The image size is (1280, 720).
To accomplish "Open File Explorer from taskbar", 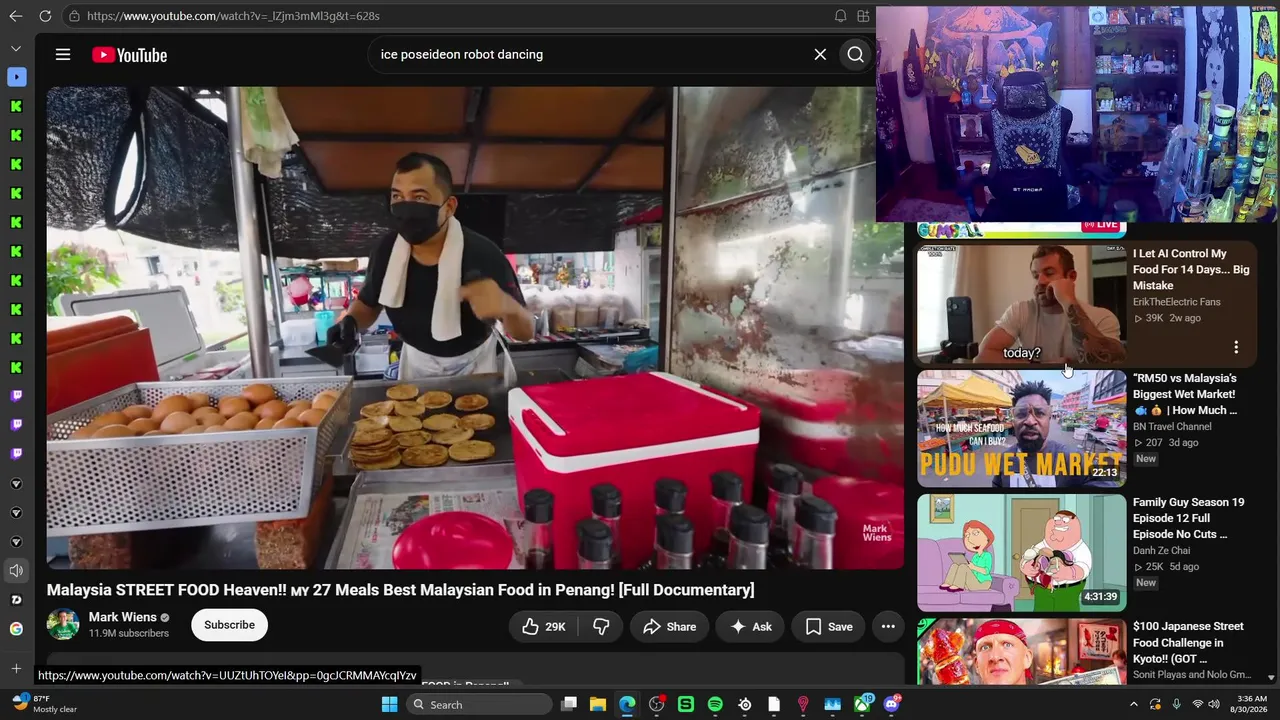I will [598, 705].
